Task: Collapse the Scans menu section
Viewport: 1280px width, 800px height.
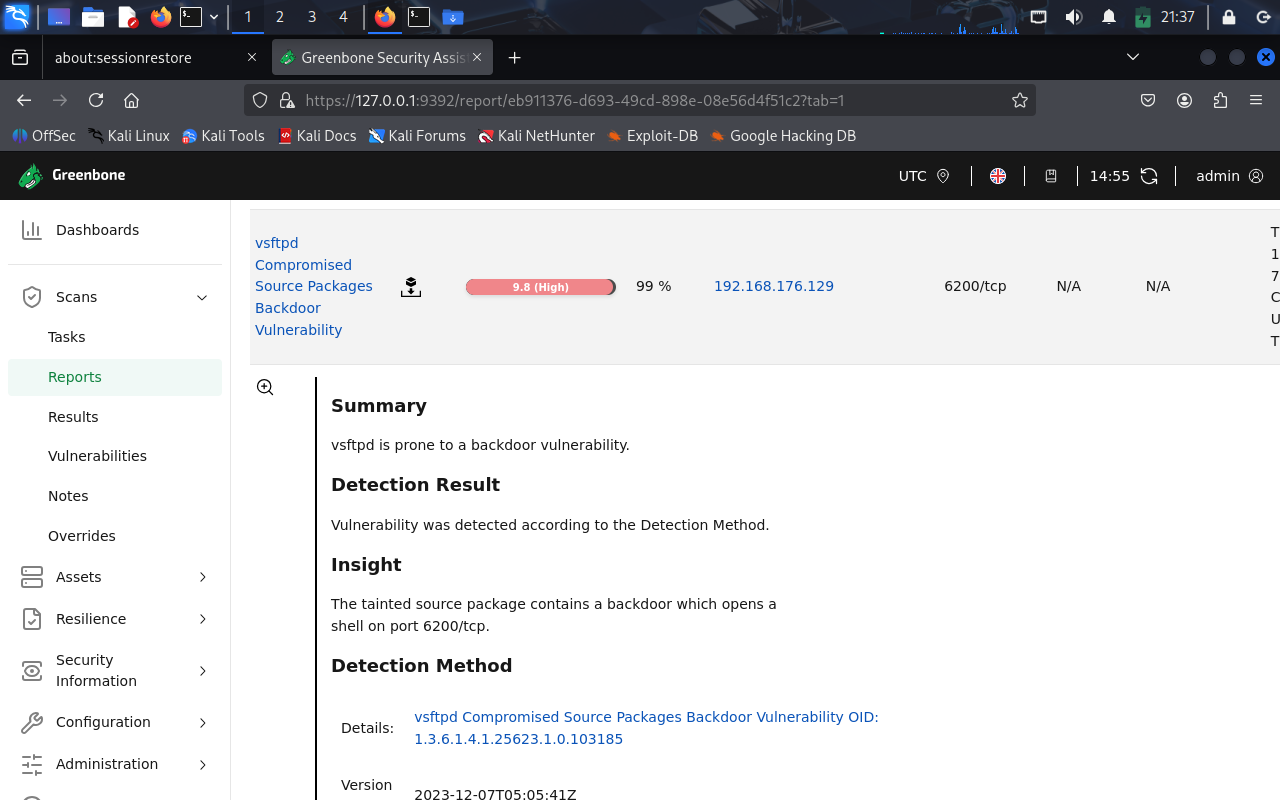Action: tap(202, 297)
